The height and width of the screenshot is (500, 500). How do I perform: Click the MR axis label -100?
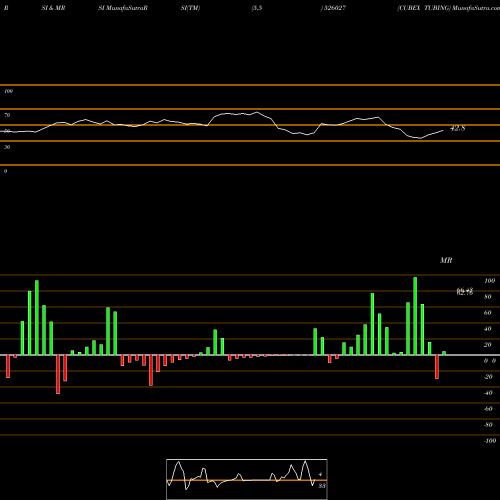(489, 441)
